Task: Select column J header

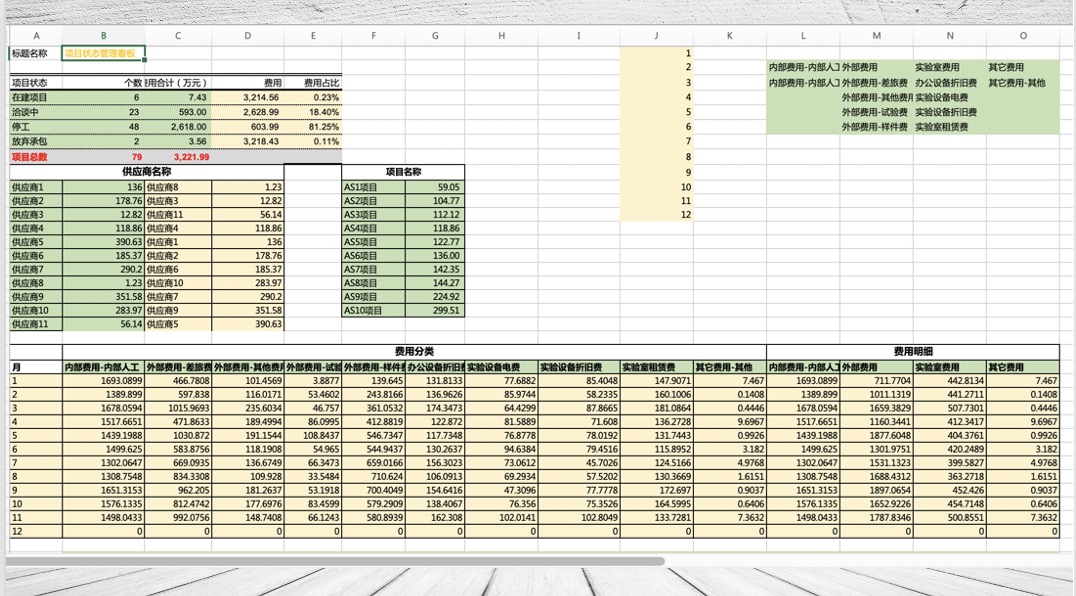Action: (x=656, y=36)
